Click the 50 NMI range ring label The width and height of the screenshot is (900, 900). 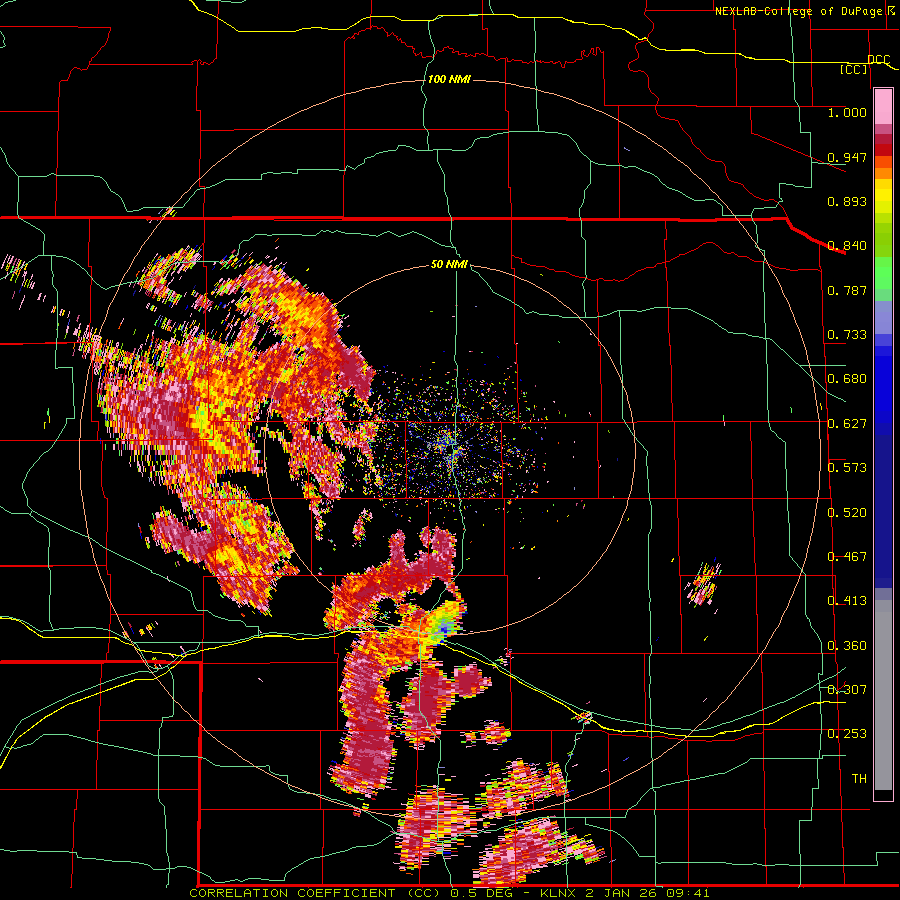click(449, 265)
